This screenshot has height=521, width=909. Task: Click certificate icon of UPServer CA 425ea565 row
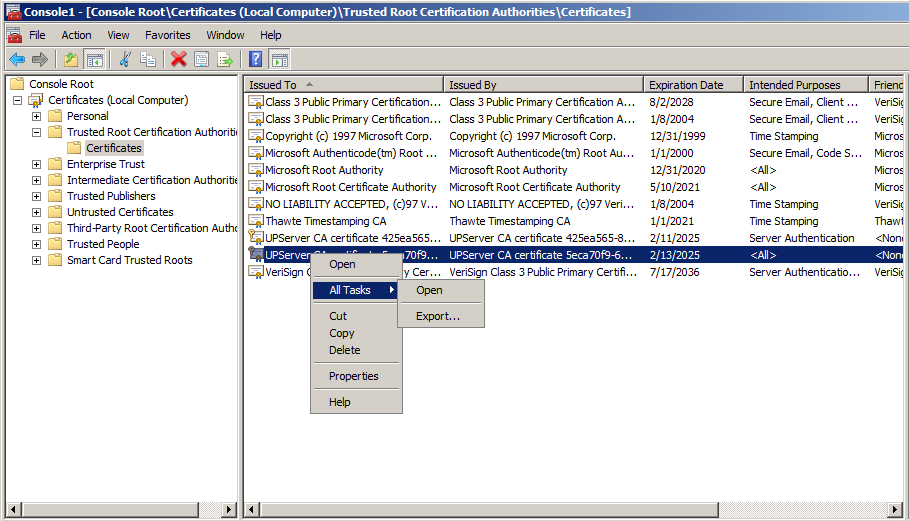(x=256, y=238)
